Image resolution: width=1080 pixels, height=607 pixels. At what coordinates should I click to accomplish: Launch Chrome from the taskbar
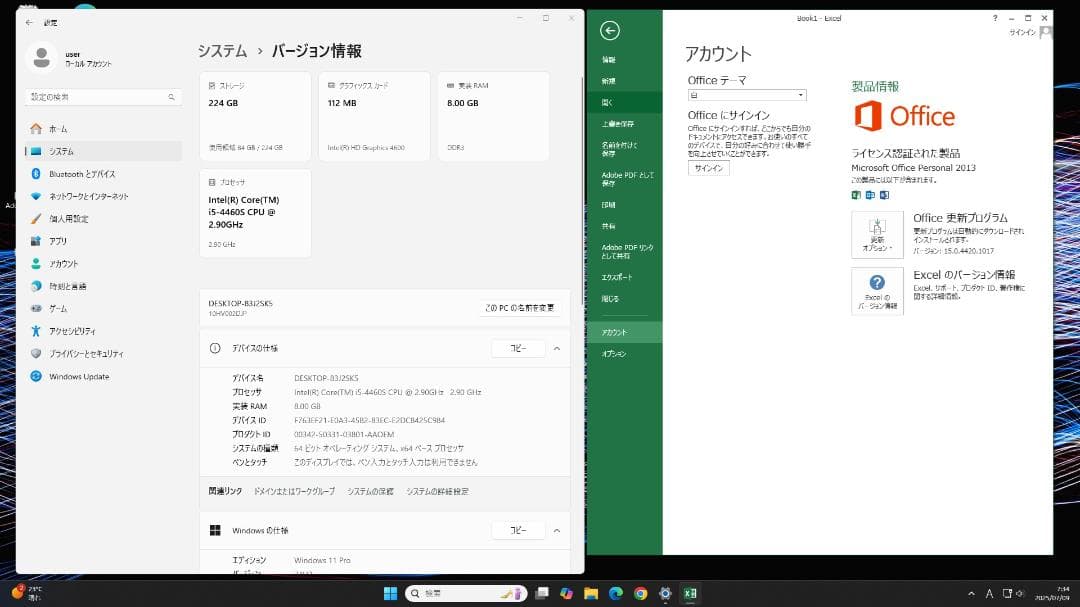coord(639,592)
